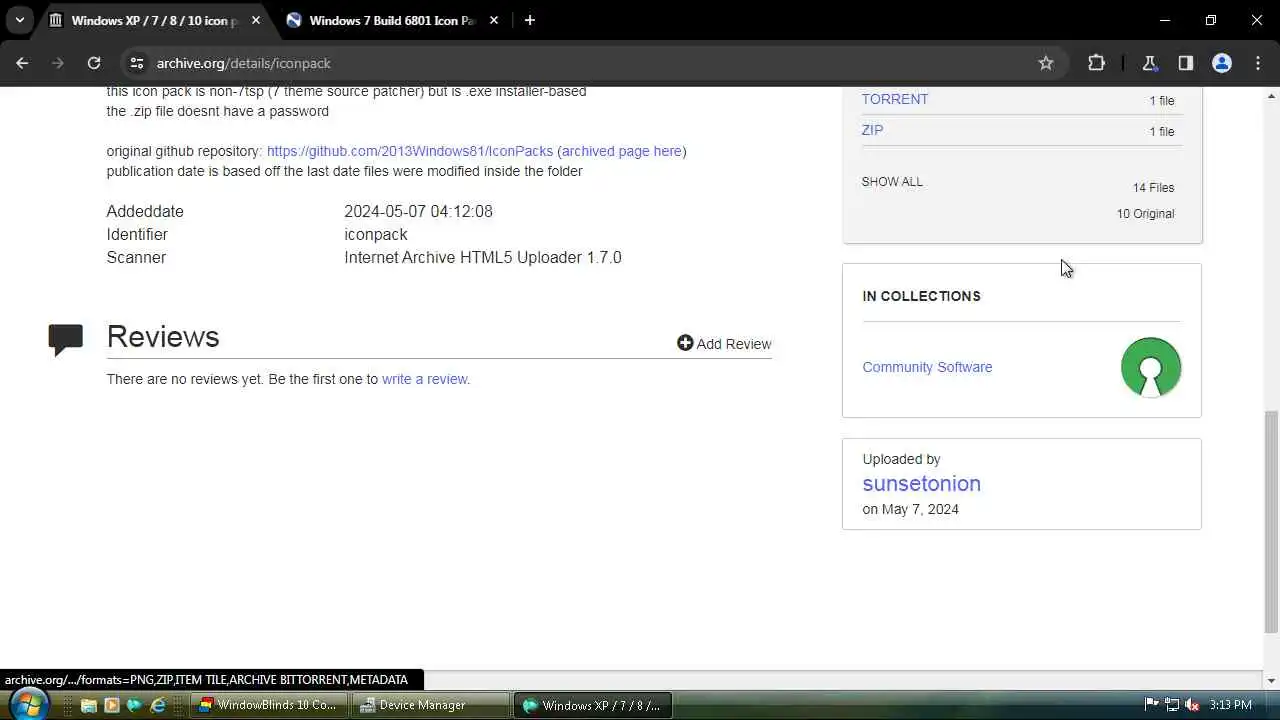Open Community Software collection link
The image size is (1280, 720).
927,367
